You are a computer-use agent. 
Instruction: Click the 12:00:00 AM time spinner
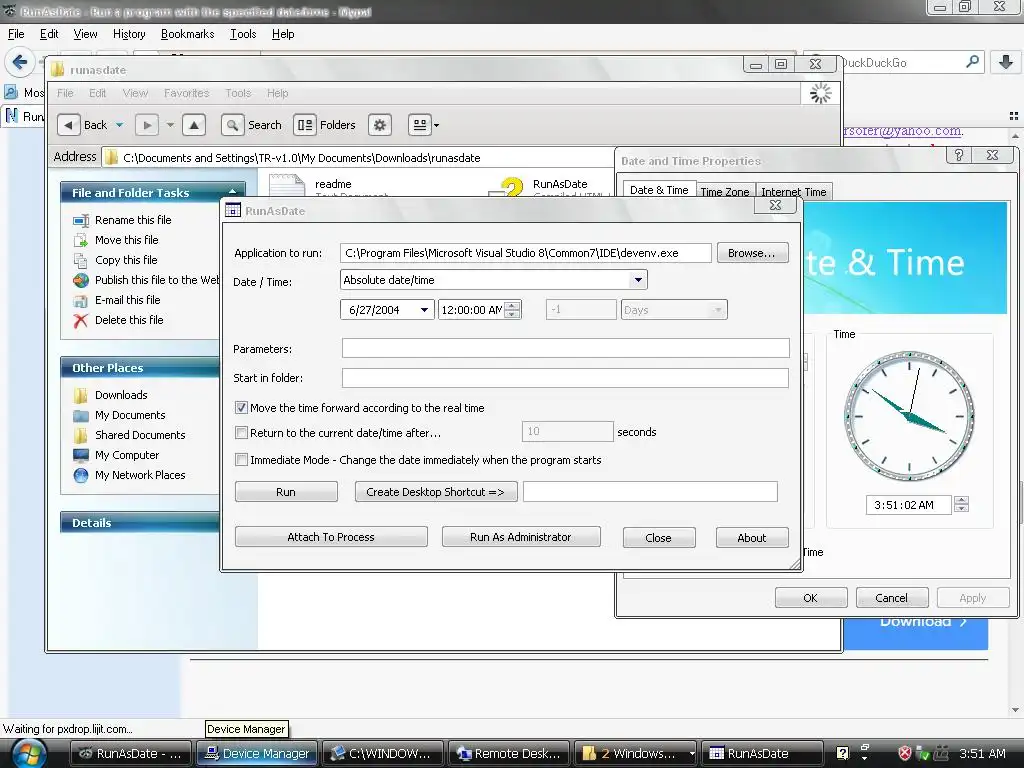tap(513, 310)
